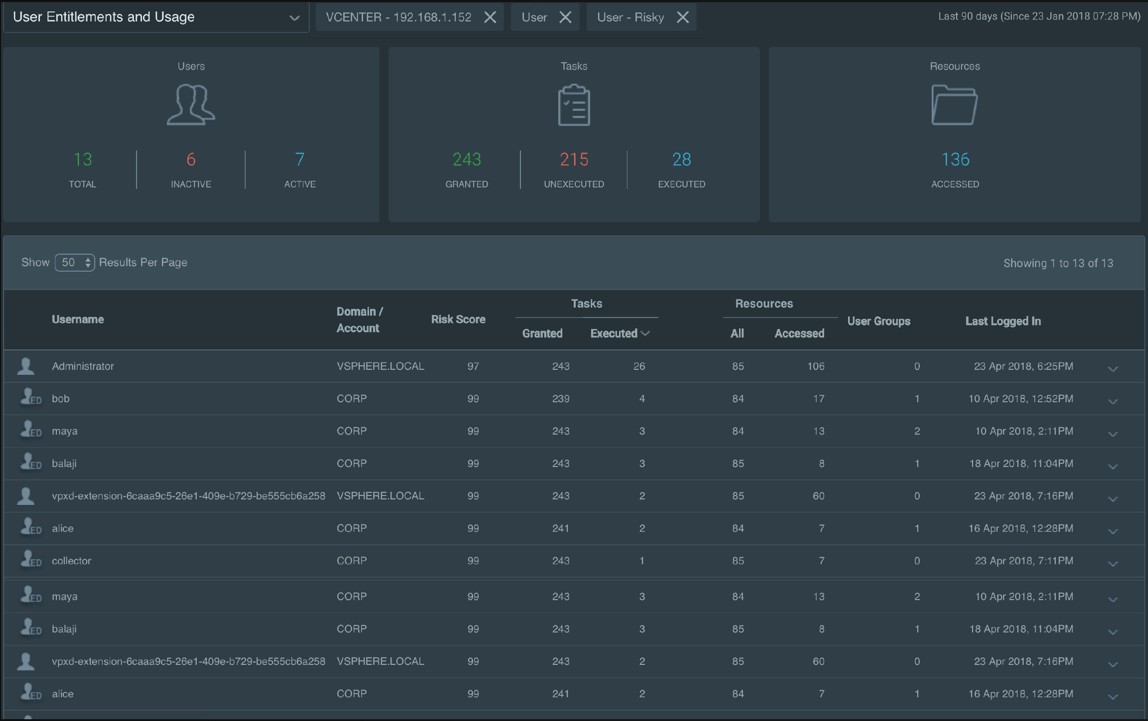The image size is (1148, 721).
Task: Sort by Last Logged In column
Action: click(1002, 322)
